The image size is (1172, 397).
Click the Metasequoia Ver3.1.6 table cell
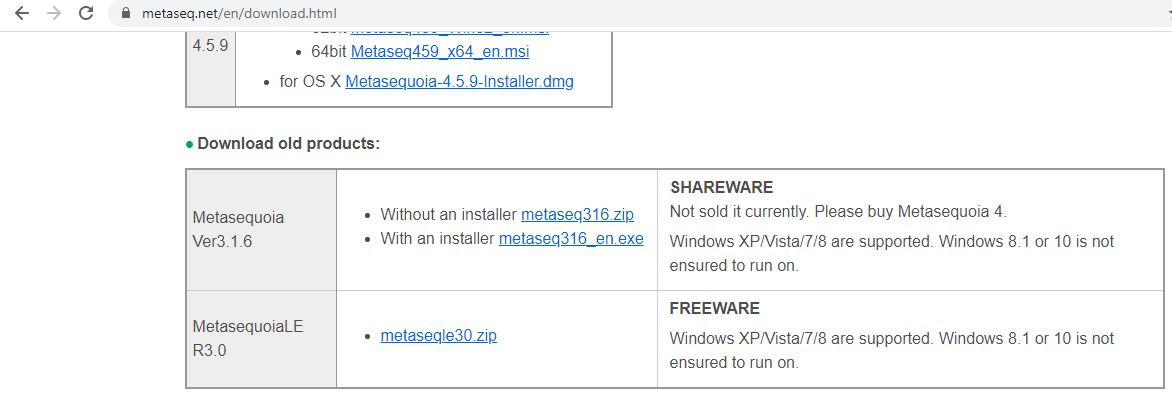(261, 230)
